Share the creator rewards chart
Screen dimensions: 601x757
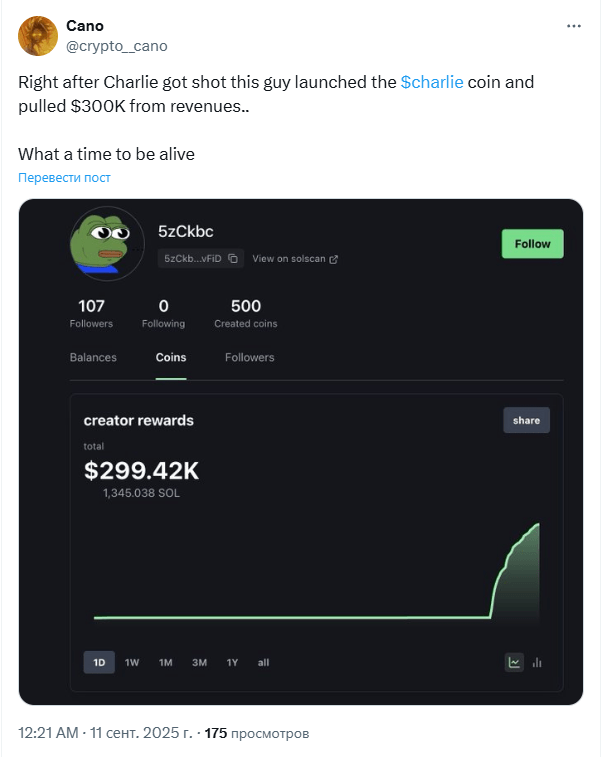click(526, 420)
